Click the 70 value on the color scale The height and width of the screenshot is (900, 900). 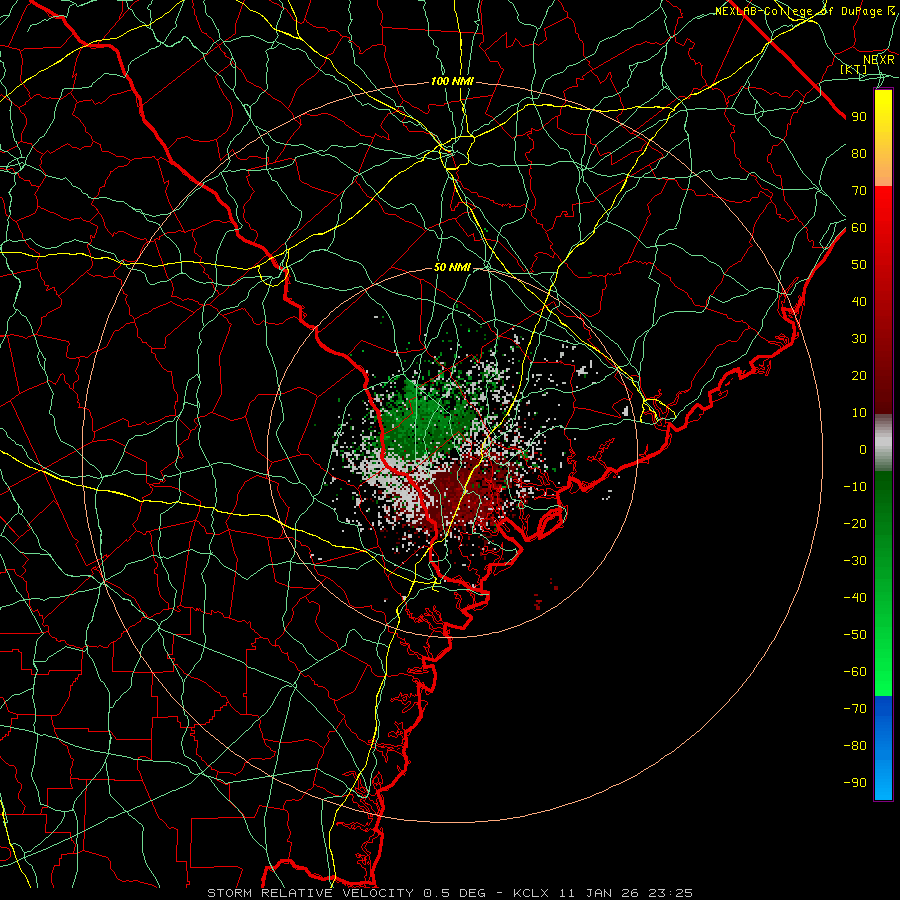[x=859, y=191]
